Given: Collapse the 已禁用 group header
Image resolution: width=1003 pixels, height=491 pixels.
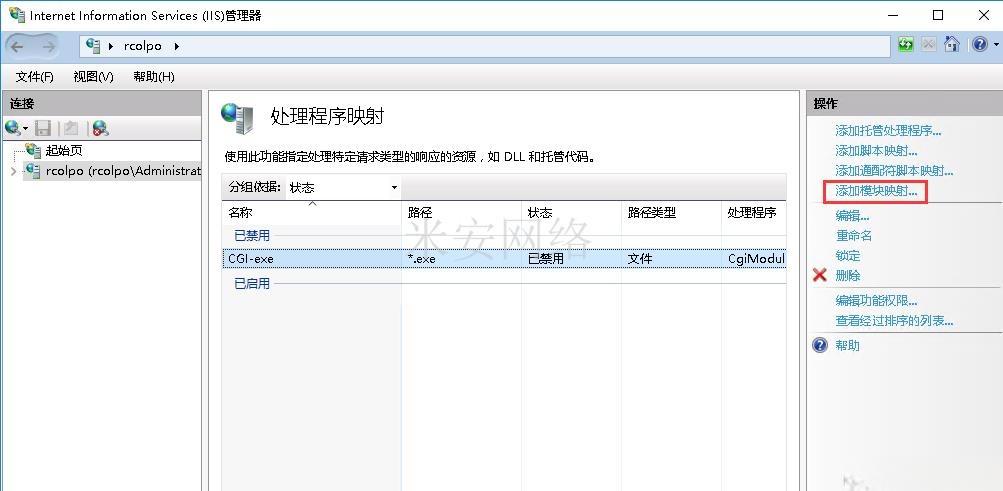Looking at the screenshot, I should tap(252, 235).
